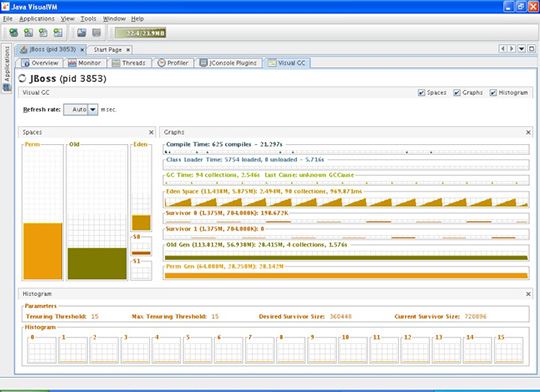
Task: Click the Perm space usage bar
Action: (43, 251)
